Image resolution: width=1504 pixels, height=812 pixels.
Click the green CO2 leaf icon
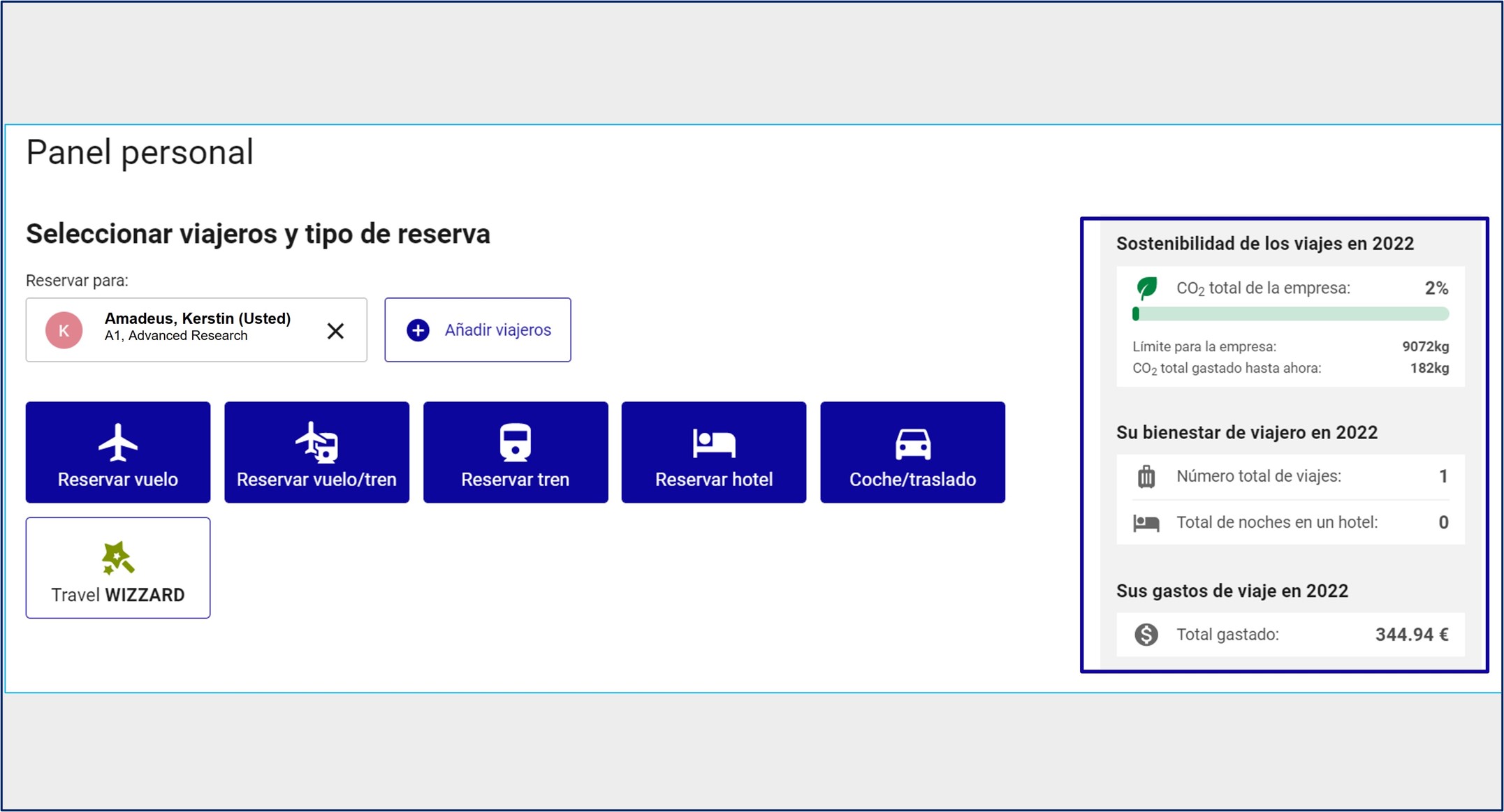1146,288
